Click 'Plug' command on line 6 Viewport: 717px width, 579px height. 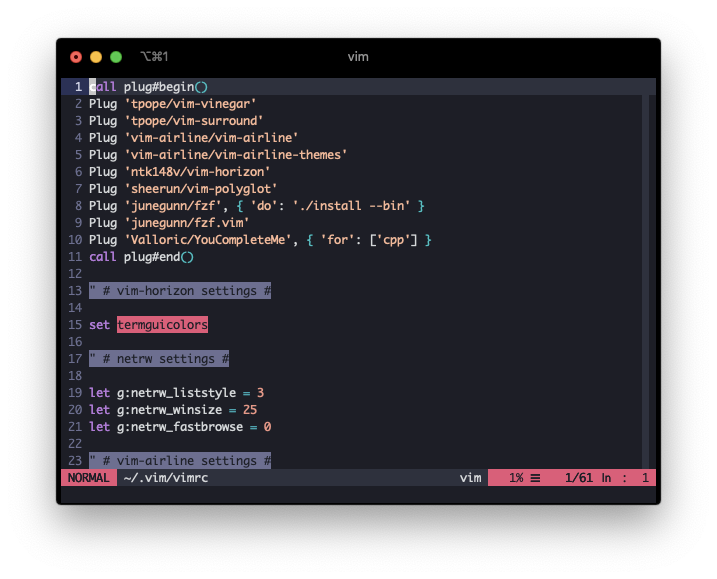pyautogui.click(x=103, y=172)
